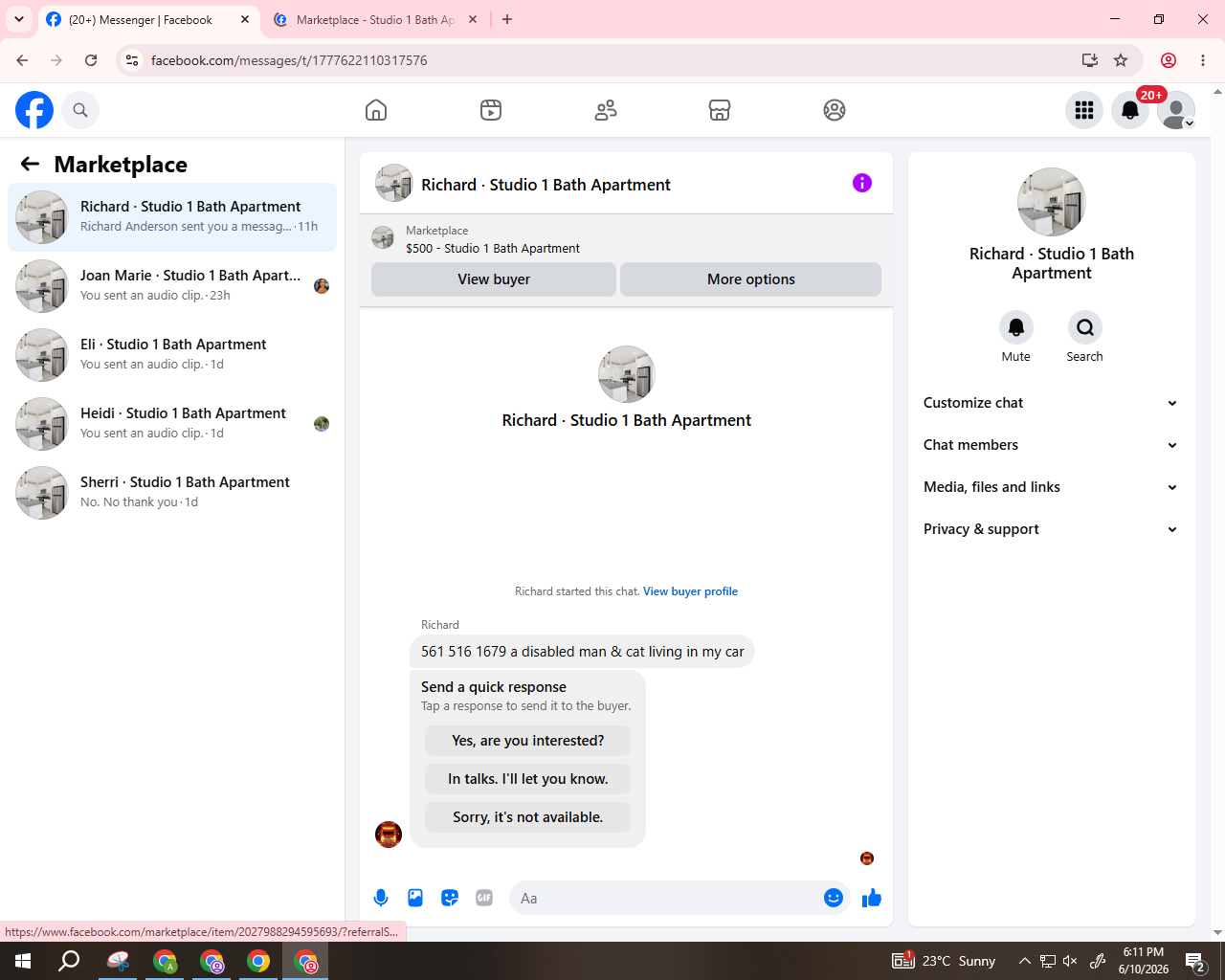Image resolution: width=1225 pixels, height=980 pixels.
Task: Close the Marketplace - Studio 1 Bath tab
Action: point(473,19)
